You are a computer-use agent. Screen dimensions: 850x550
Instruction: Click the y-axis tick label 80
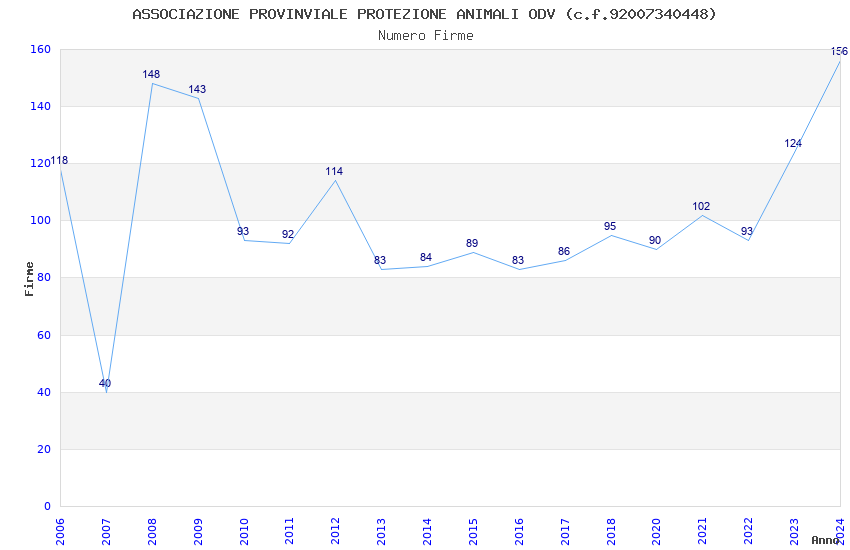click(44, 277)
